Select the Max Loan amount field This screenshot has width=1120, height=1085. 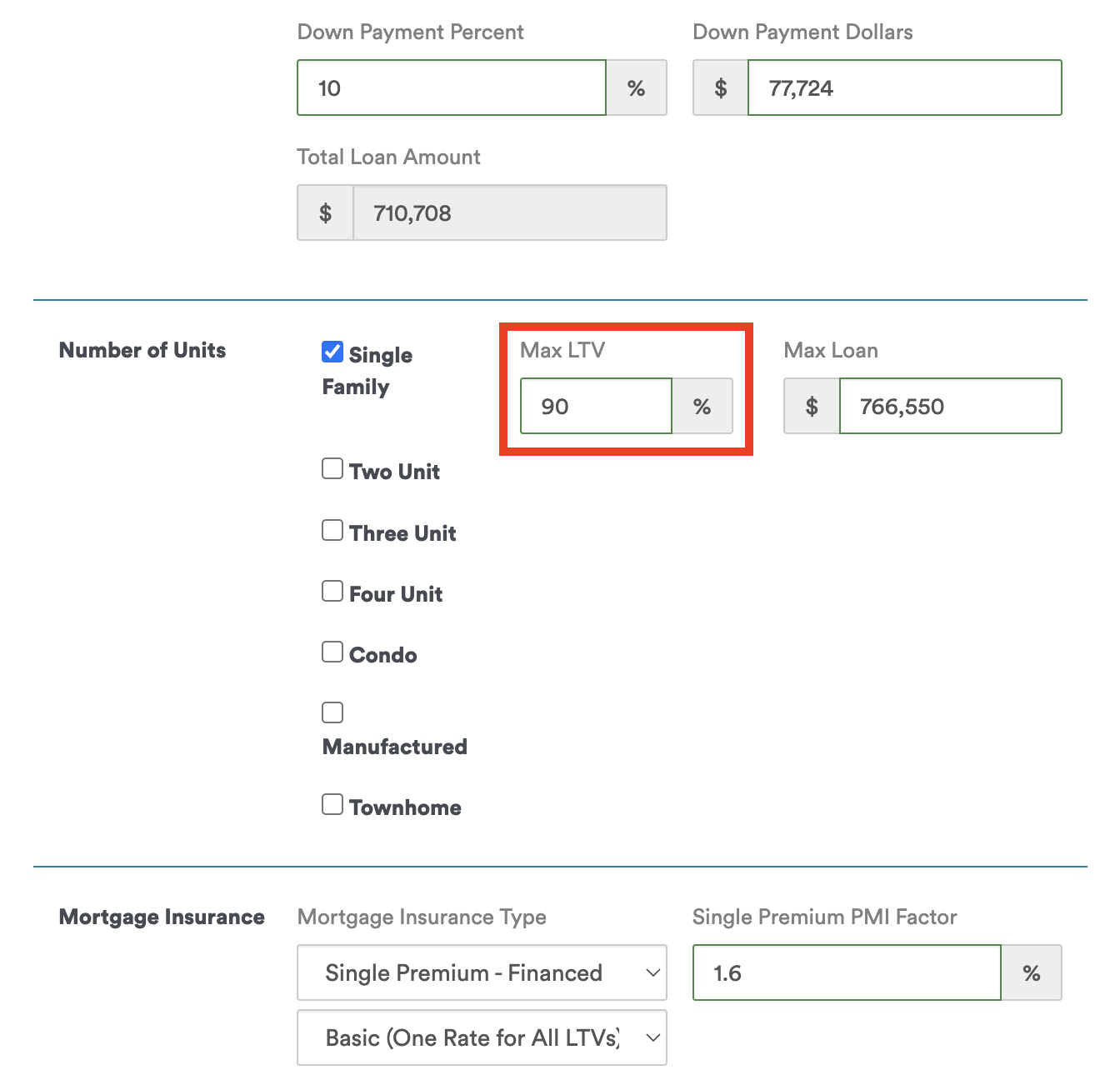(950, 406)
